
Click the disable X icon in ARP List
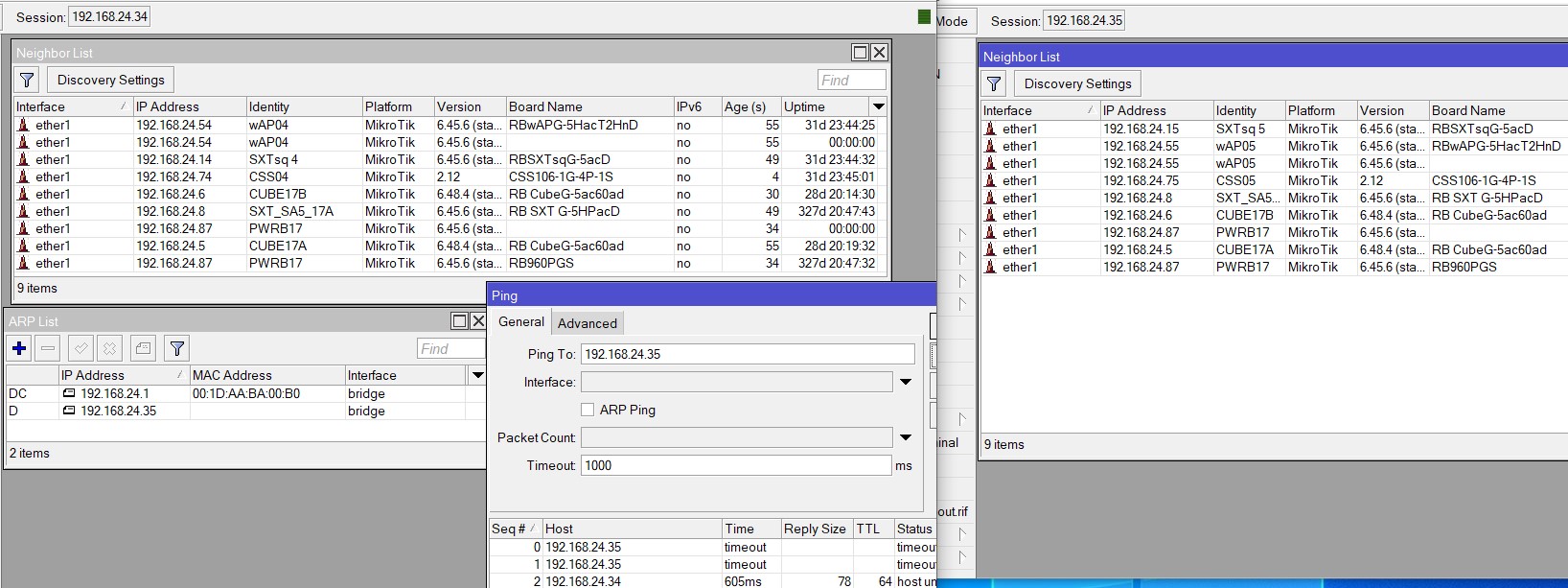109,348
